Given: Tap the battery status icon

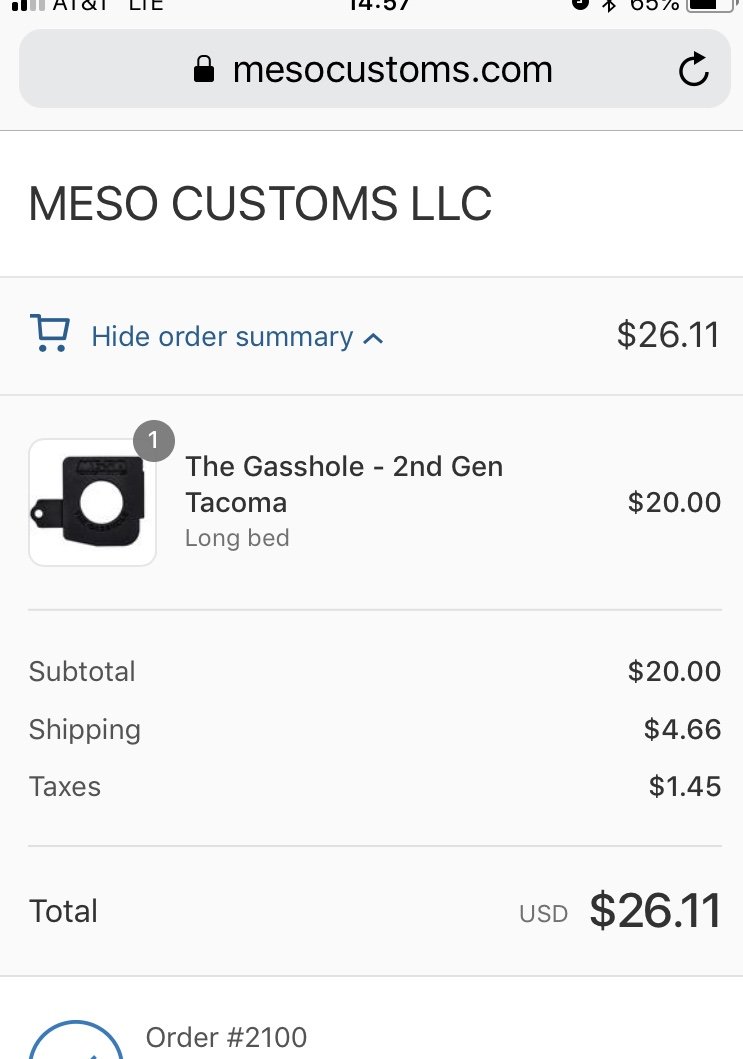Looking at the screenshot, I should click(x=711, y=5).
